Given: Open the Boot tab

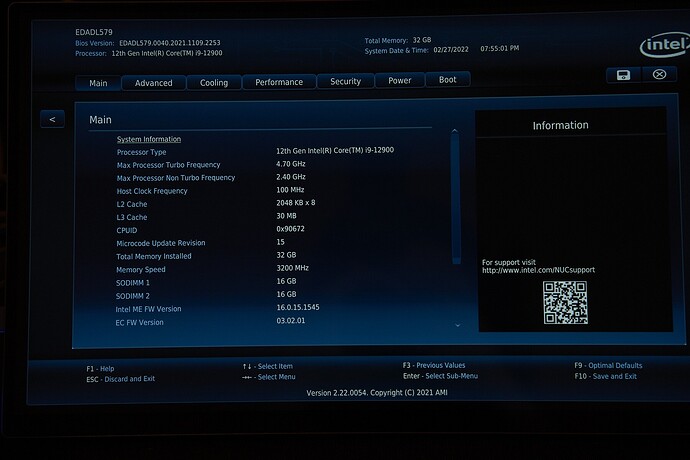Looking at the screenshot, I should coord(447,80).
